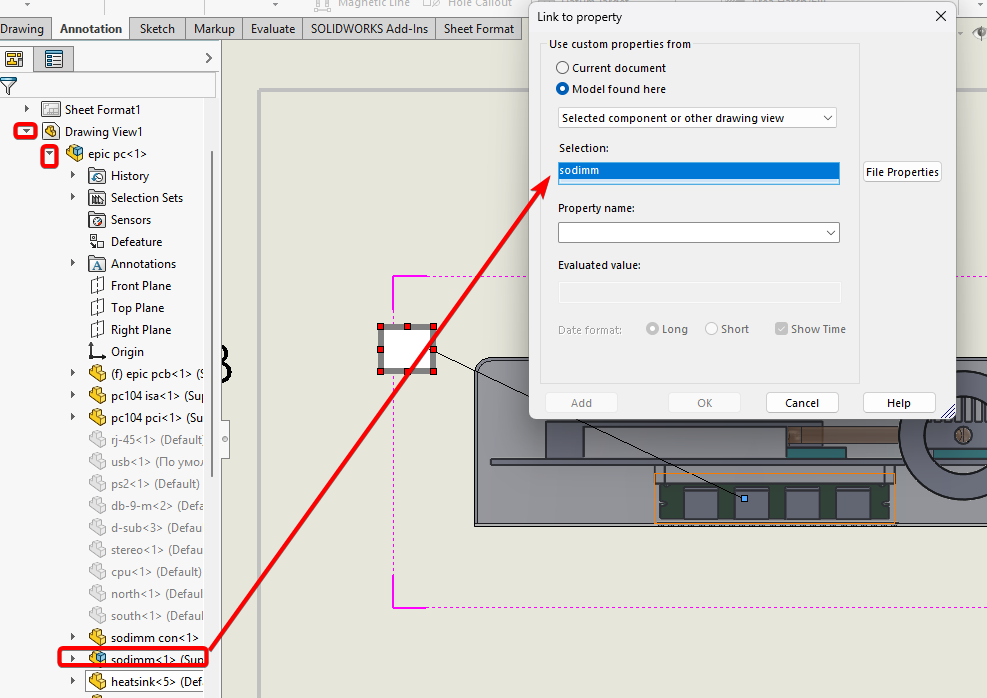Viewport: 987px width, 698px height.
Task: Select the Short date format radio
Action: click(711, 329)
